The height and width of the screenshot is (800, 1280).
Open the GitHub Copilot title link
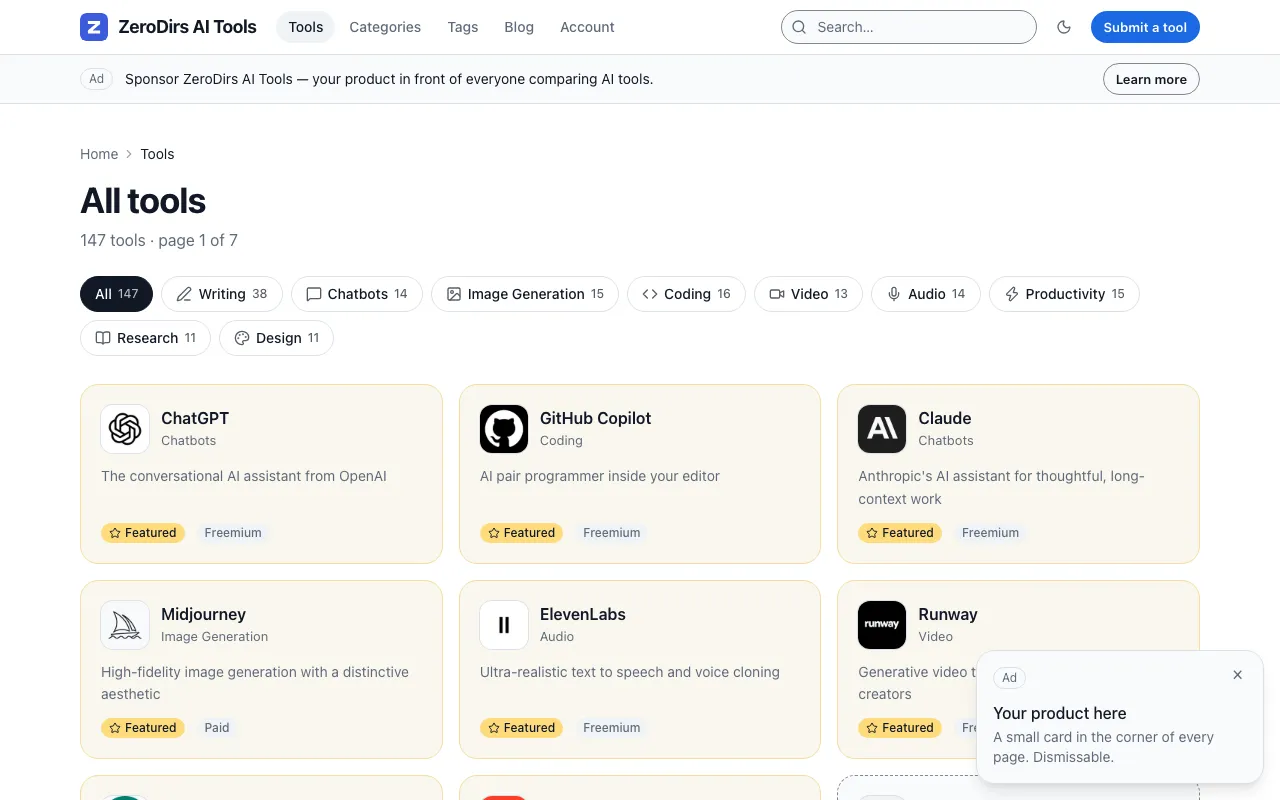[595, 418]
